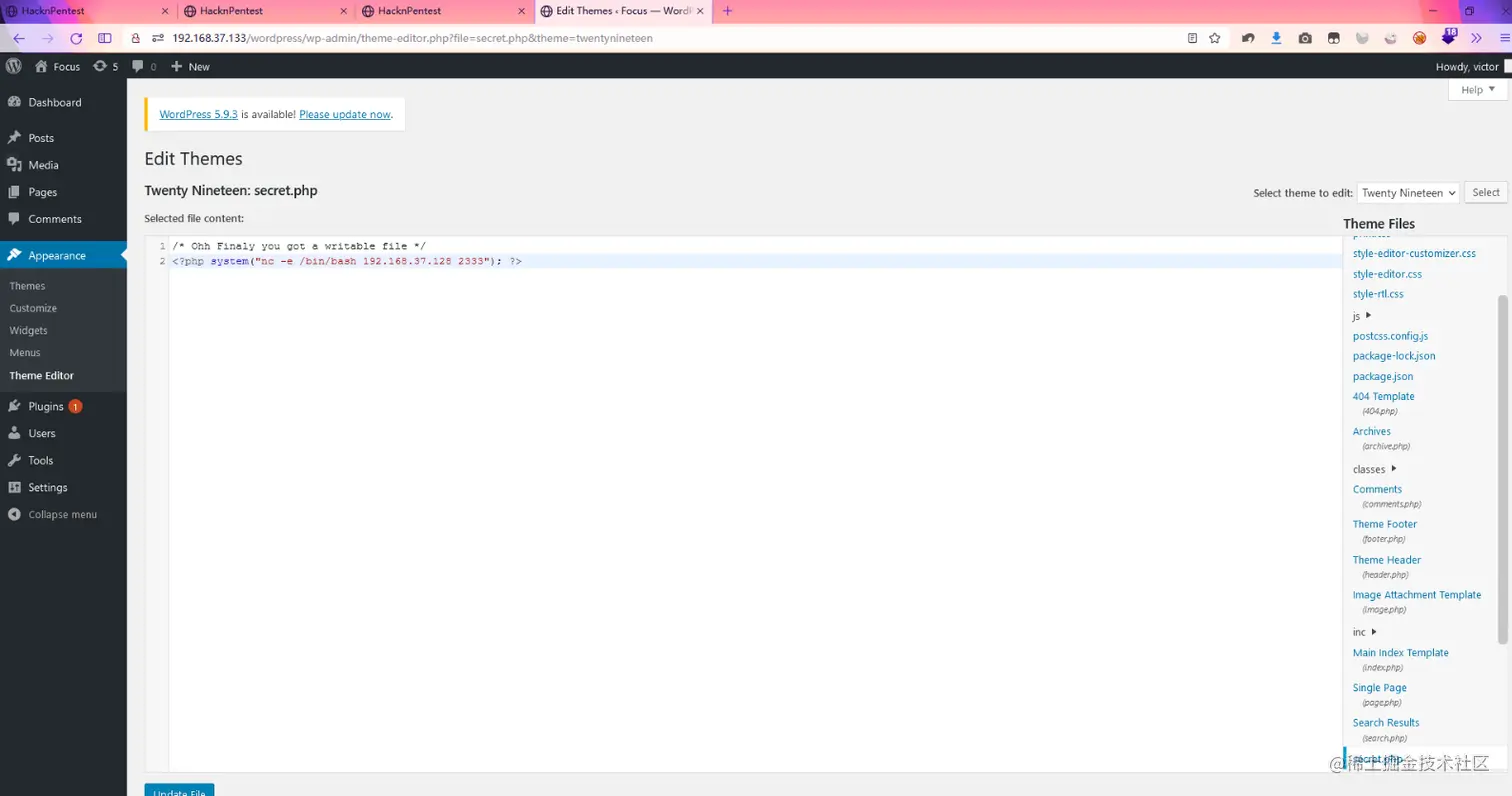1512x796 pixels.
Task: Bookmark this page with the star icon
Action: point(1214,38)
